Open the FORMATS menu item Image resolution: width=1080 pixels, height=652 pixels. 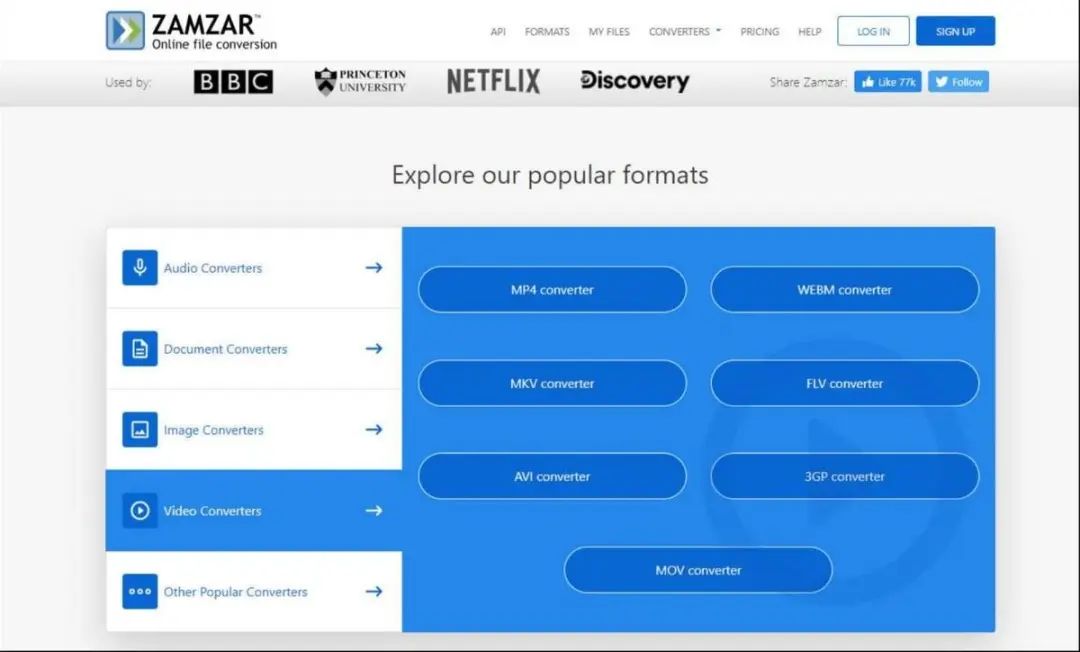point(547,31)
